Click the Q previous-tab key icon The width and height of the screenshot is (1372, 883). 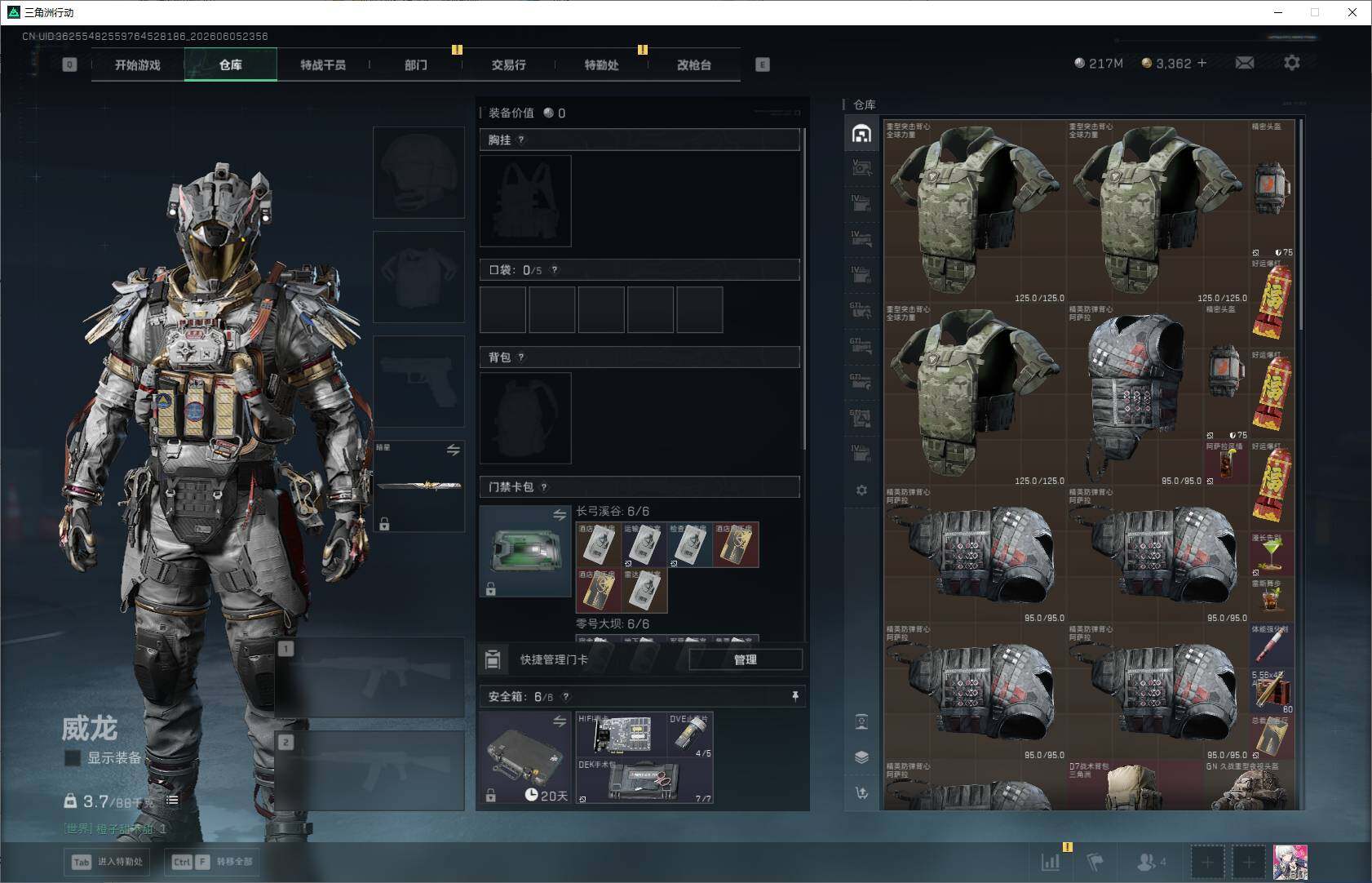point(69,64)
